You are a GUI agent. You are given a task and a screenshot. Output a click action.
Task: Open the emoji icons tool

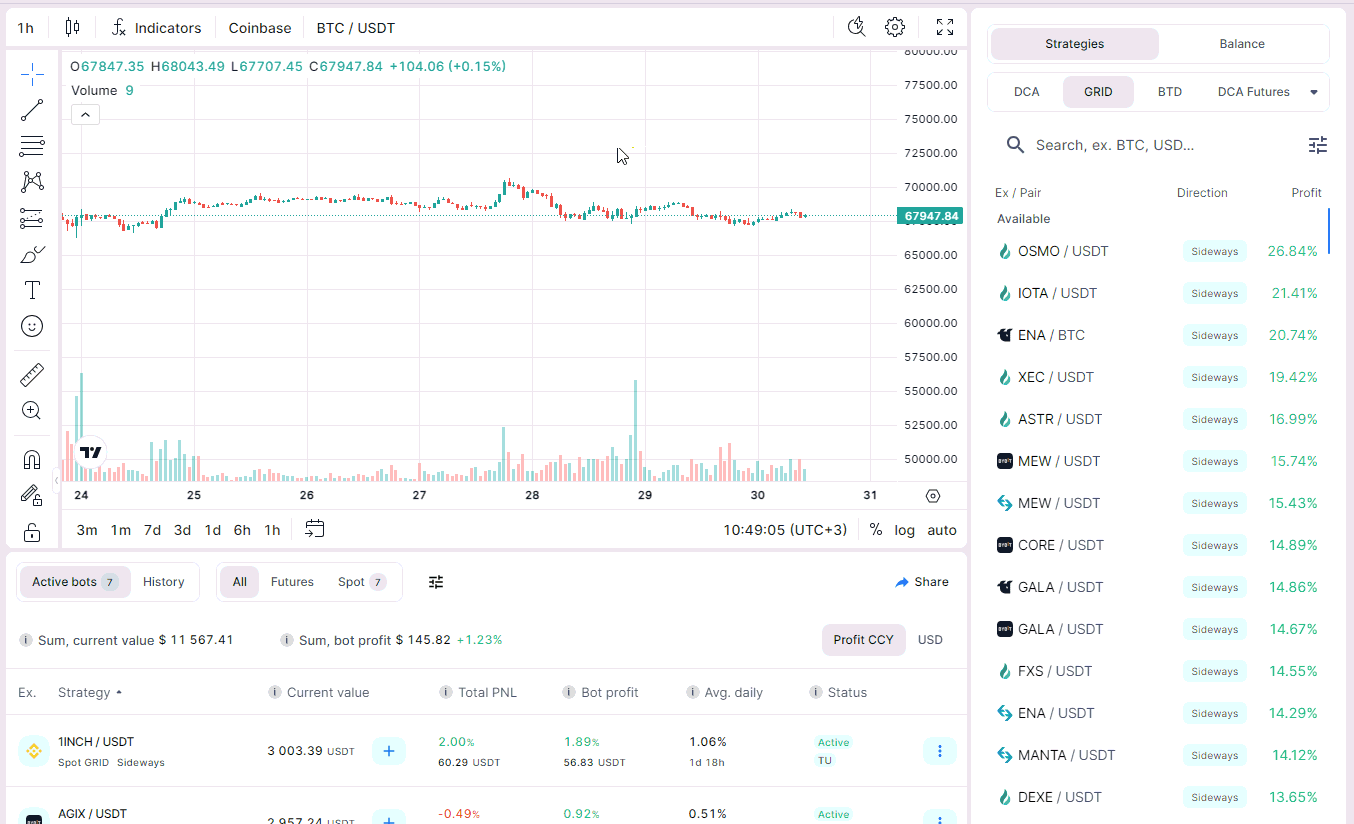click(x=32, y=326)
